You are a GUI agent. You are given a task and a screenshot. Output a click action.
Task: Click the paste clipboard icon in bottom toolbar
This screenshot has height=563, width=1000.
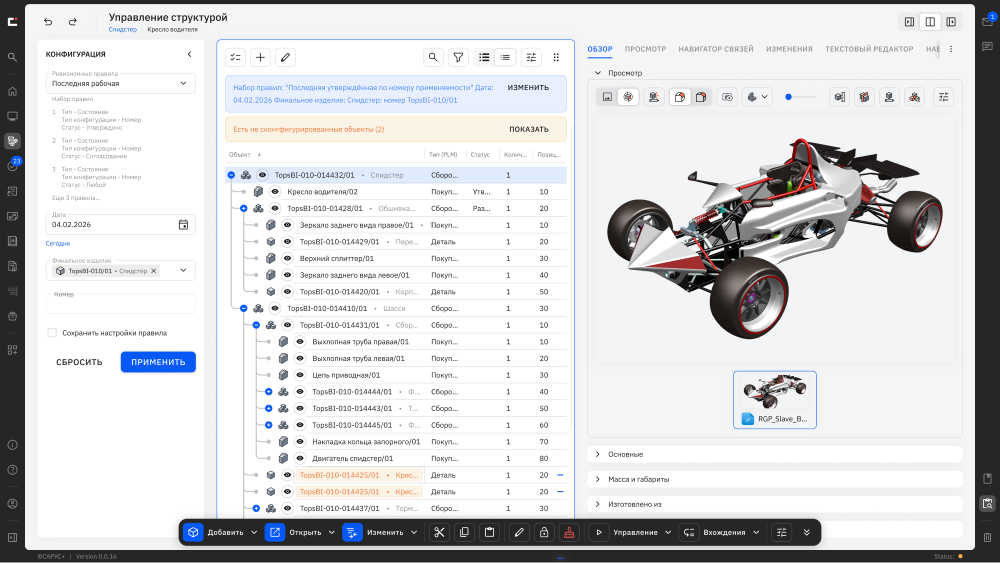click(x=489, y=532)
